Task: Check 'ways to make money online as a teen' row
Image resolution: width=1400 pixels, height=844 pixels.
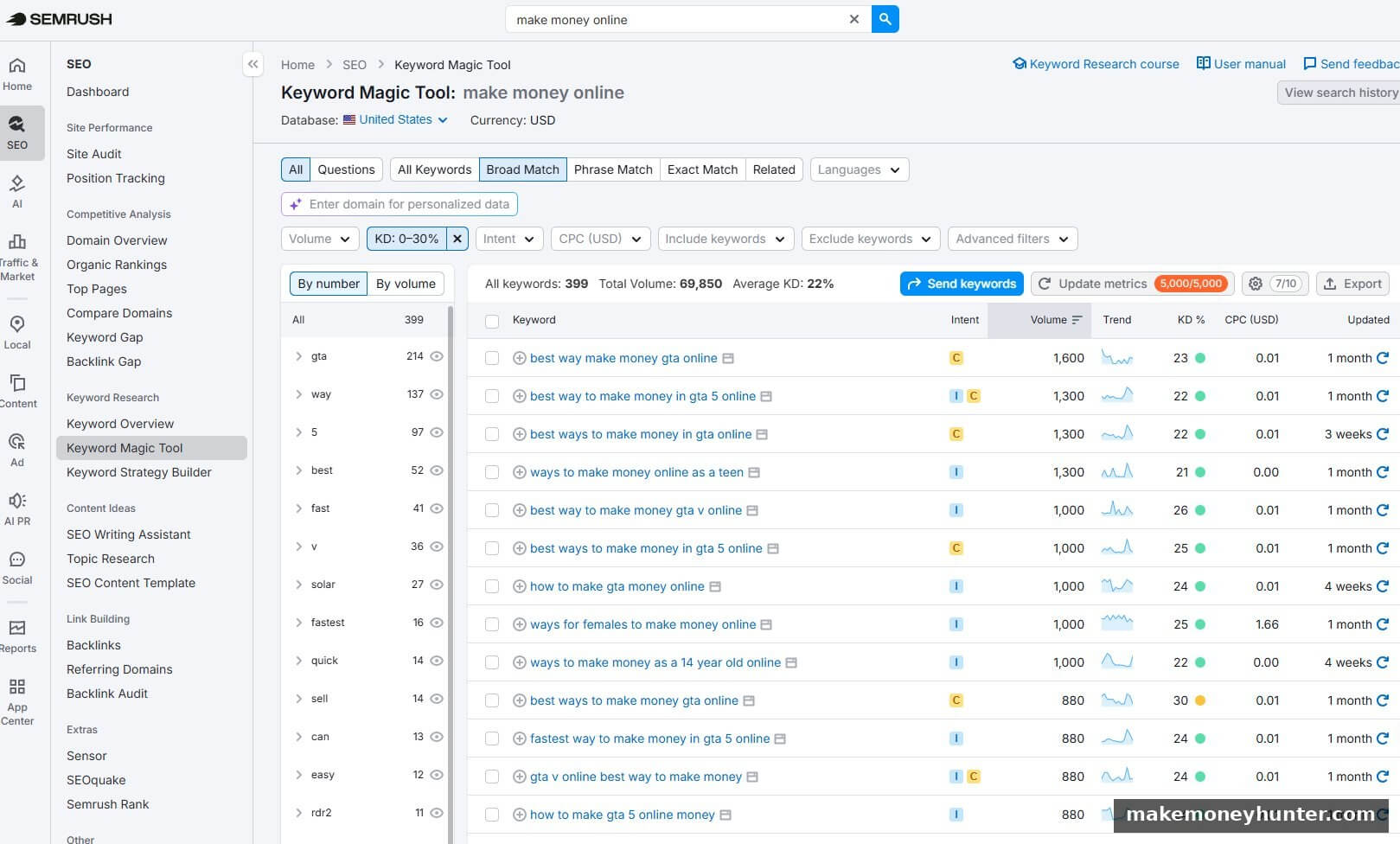Action: [x=492, y=472]
